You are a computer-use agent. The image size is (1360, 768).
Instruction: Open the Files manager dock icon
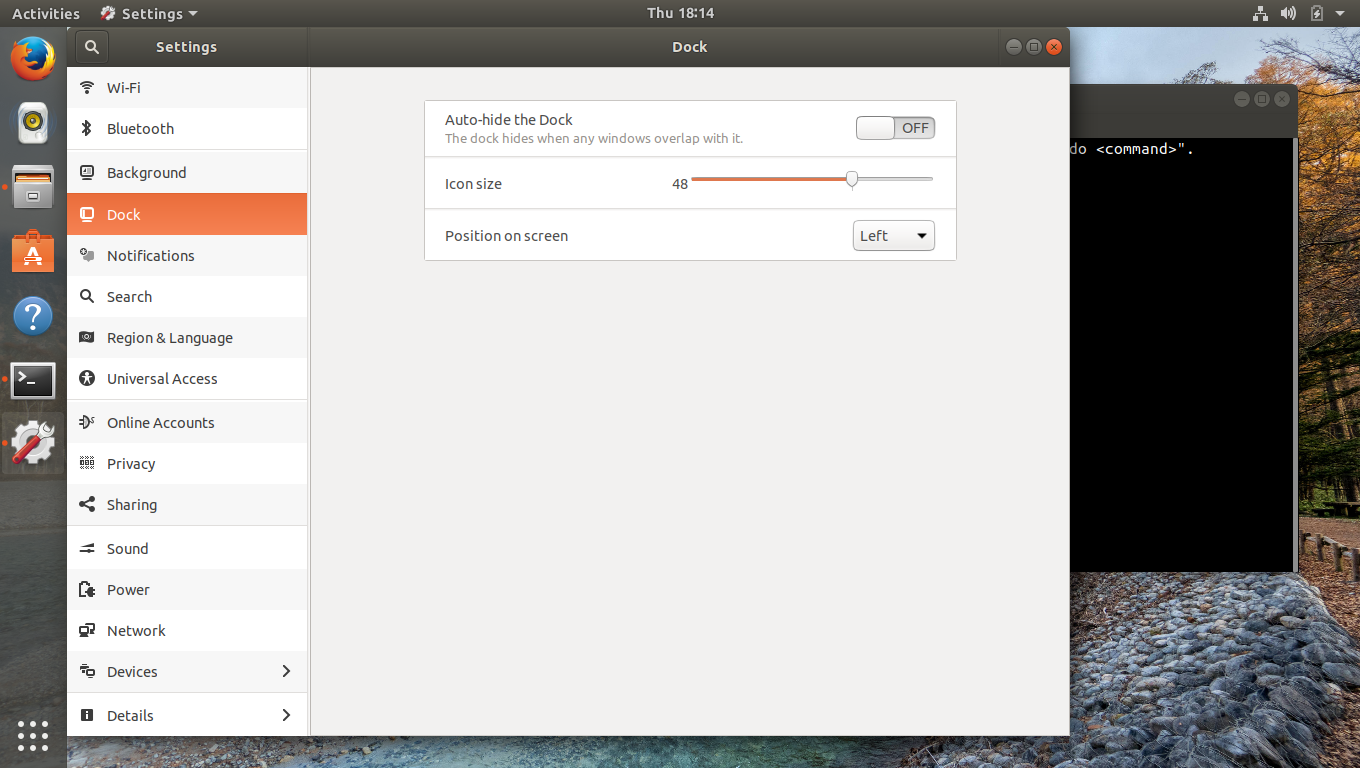pyautogui.click(x=33, y=187)
